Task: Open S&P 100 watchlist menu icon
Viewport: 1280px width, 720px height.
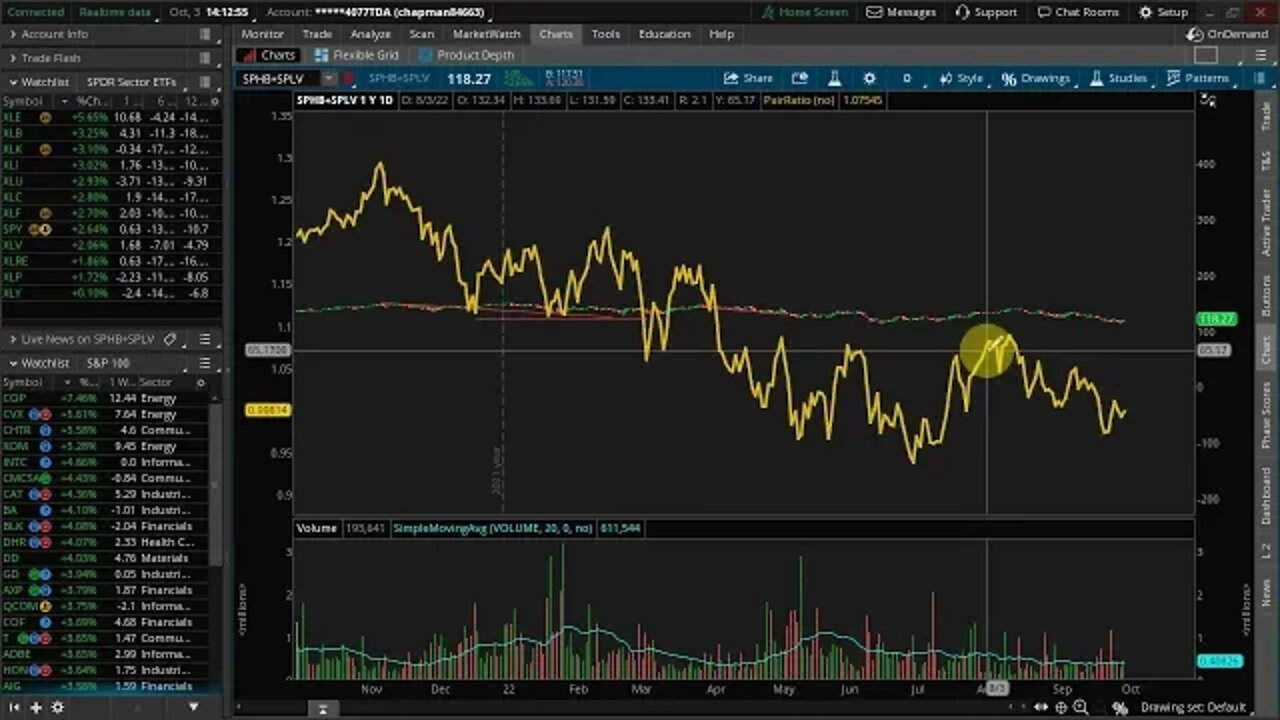Action: (x=205, y=363)
